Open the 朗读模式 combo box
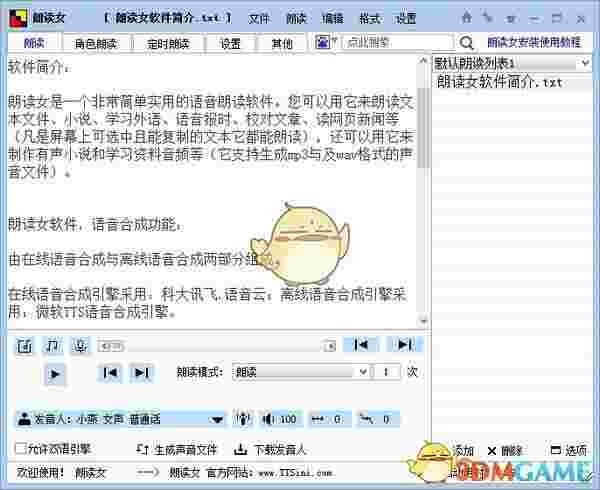Image resolution: width=600 pixels, height=490 pixels. pyautogui.click(x=301, y=372)
